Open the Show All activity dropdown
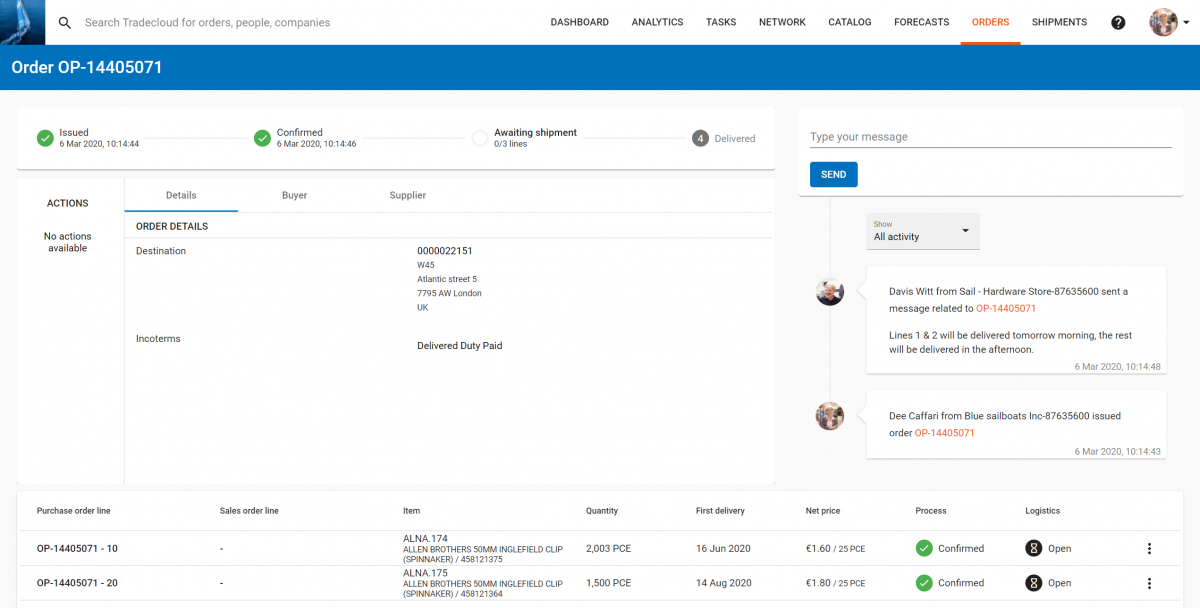This screenshot has height=608, width=1200. 922,232
